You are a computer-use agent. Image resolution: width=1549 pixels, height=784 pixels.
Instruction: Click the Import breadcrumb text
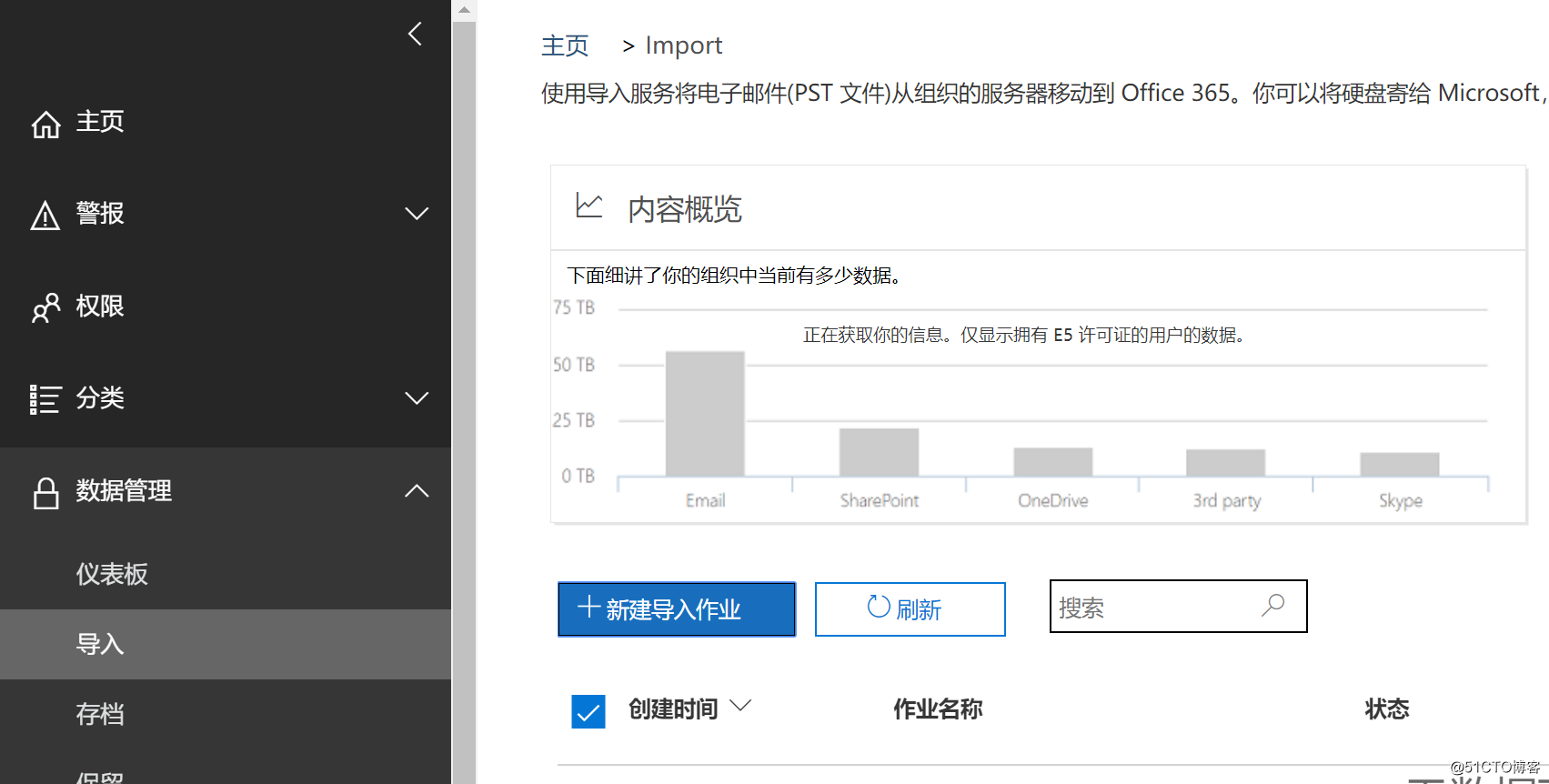click(684, 45)
